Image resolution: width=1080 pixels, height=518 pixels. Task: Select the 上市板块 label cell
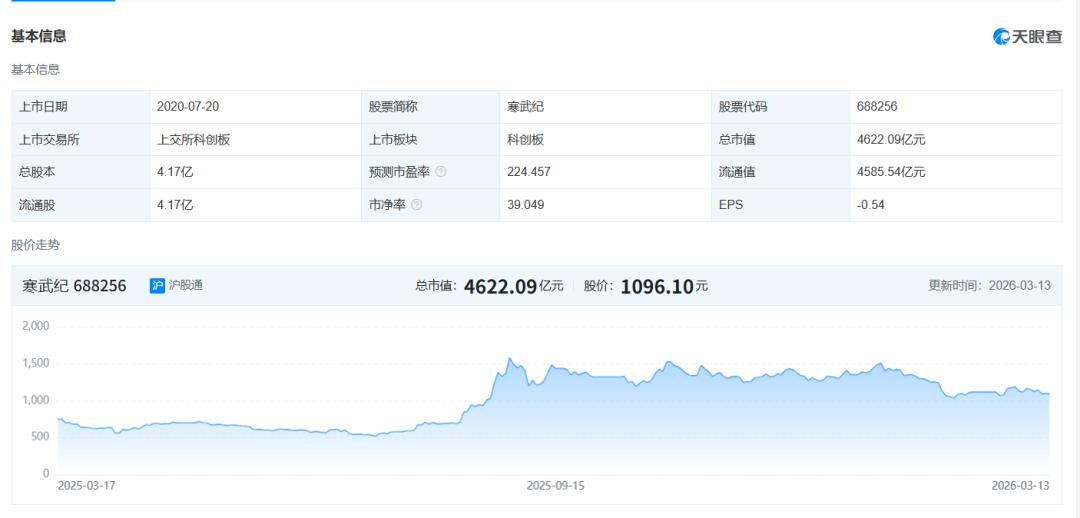point(430,140)
